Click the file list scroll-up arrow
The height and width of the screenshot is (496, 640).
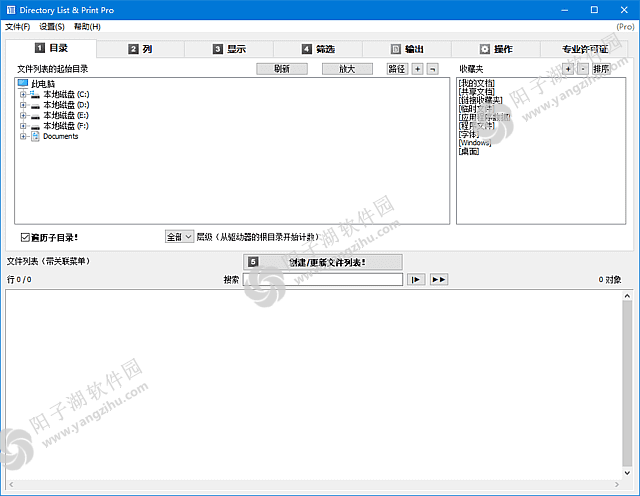(627, 296)
